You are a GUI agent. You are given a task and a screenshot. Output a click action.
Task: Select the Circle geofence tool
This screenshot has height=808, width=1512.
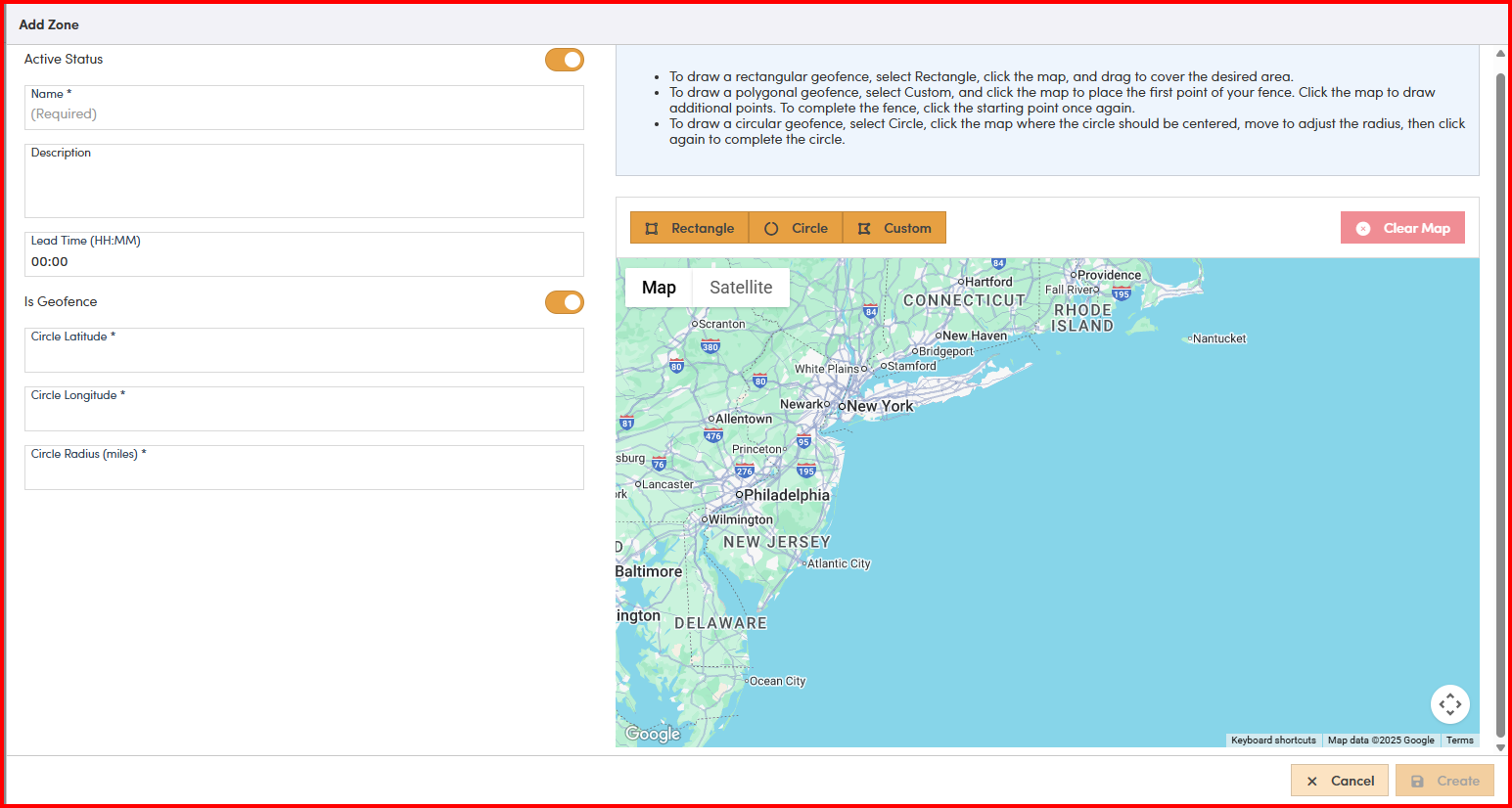click(796, 228)
